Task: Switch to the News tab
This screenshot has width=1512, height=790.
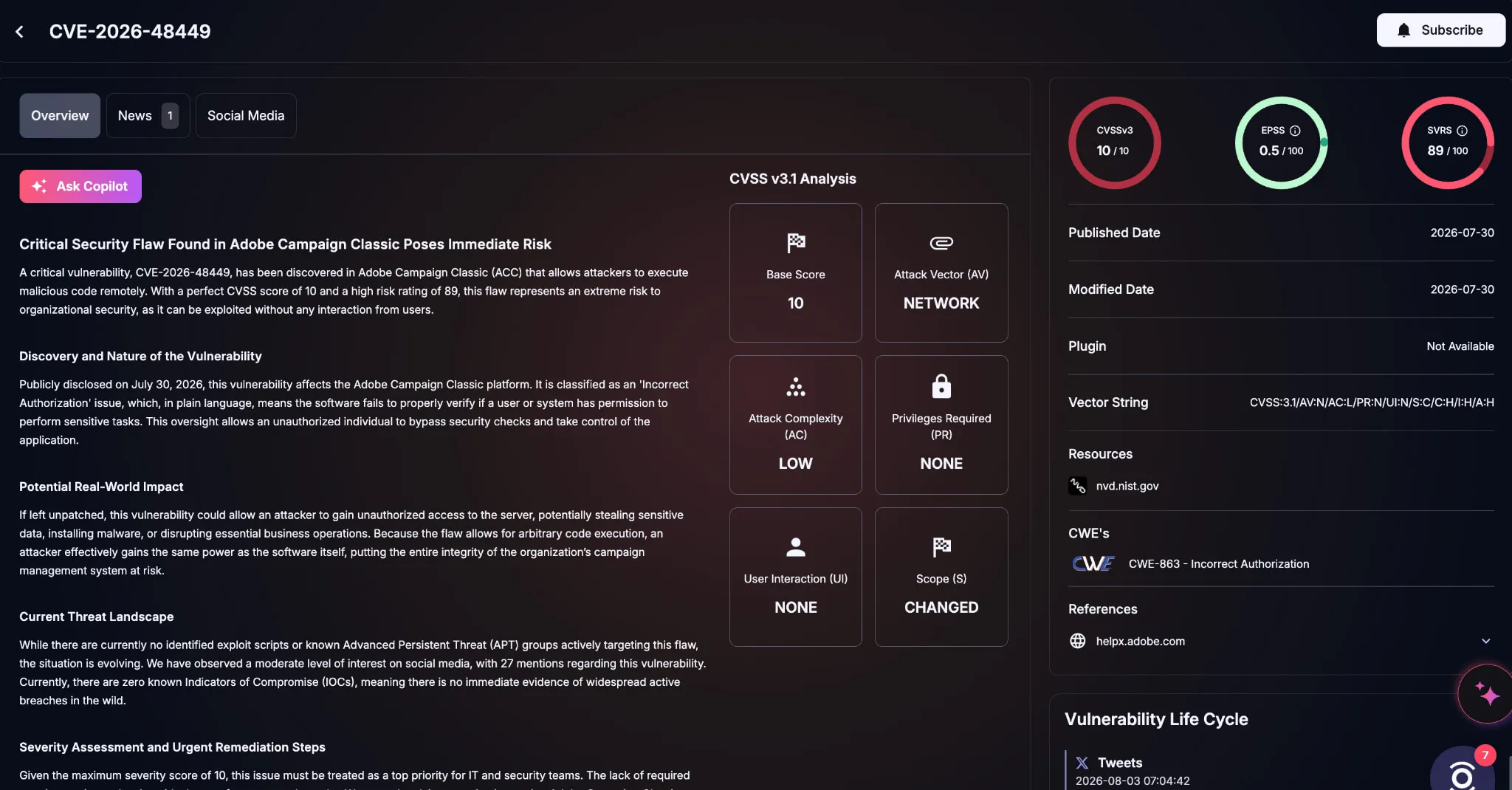Action: [148, 116]
